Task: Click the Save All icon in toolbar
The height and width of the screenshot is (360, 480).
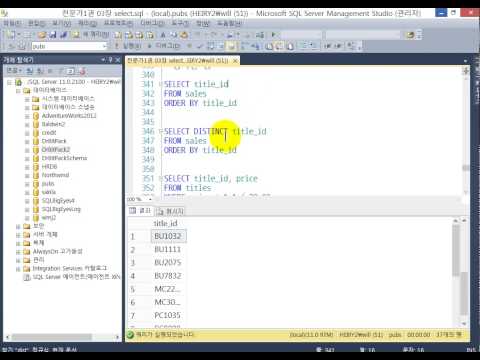Action: (x=63, y=35)
